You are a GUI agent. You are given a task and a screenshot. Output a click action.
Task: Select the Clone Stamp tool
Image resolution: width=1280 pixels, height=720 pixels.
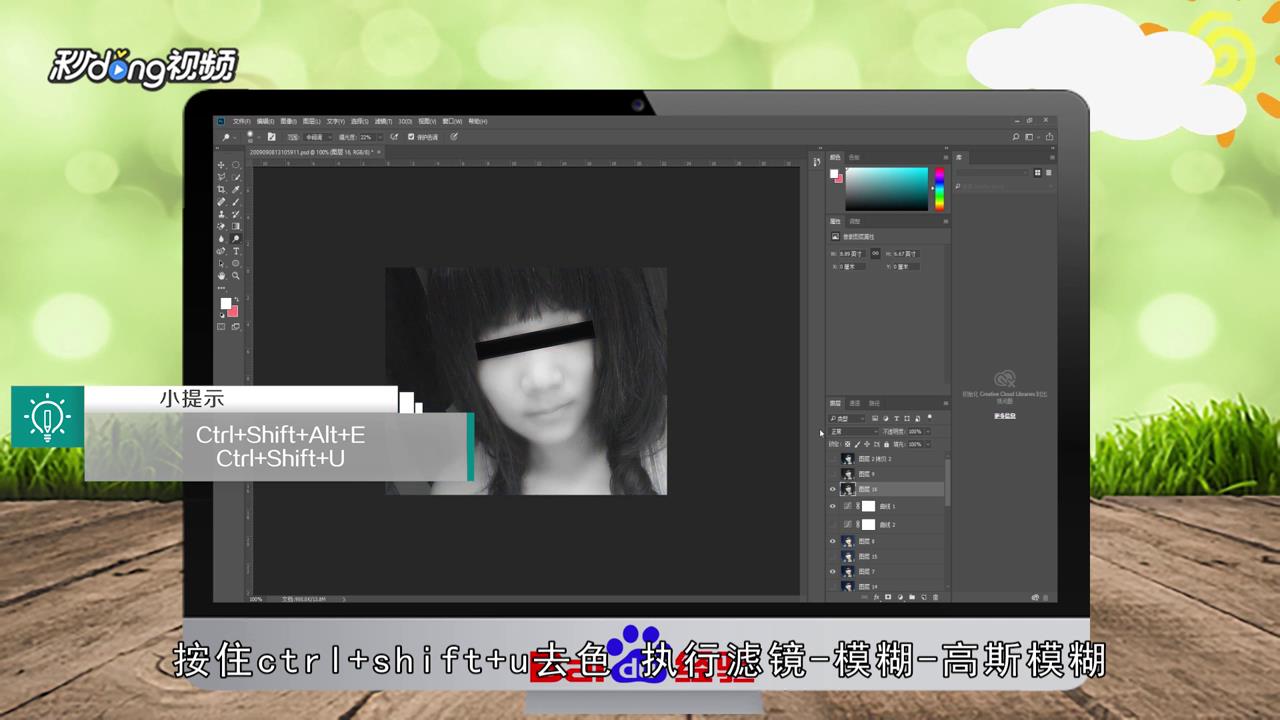tap(221, 214)
